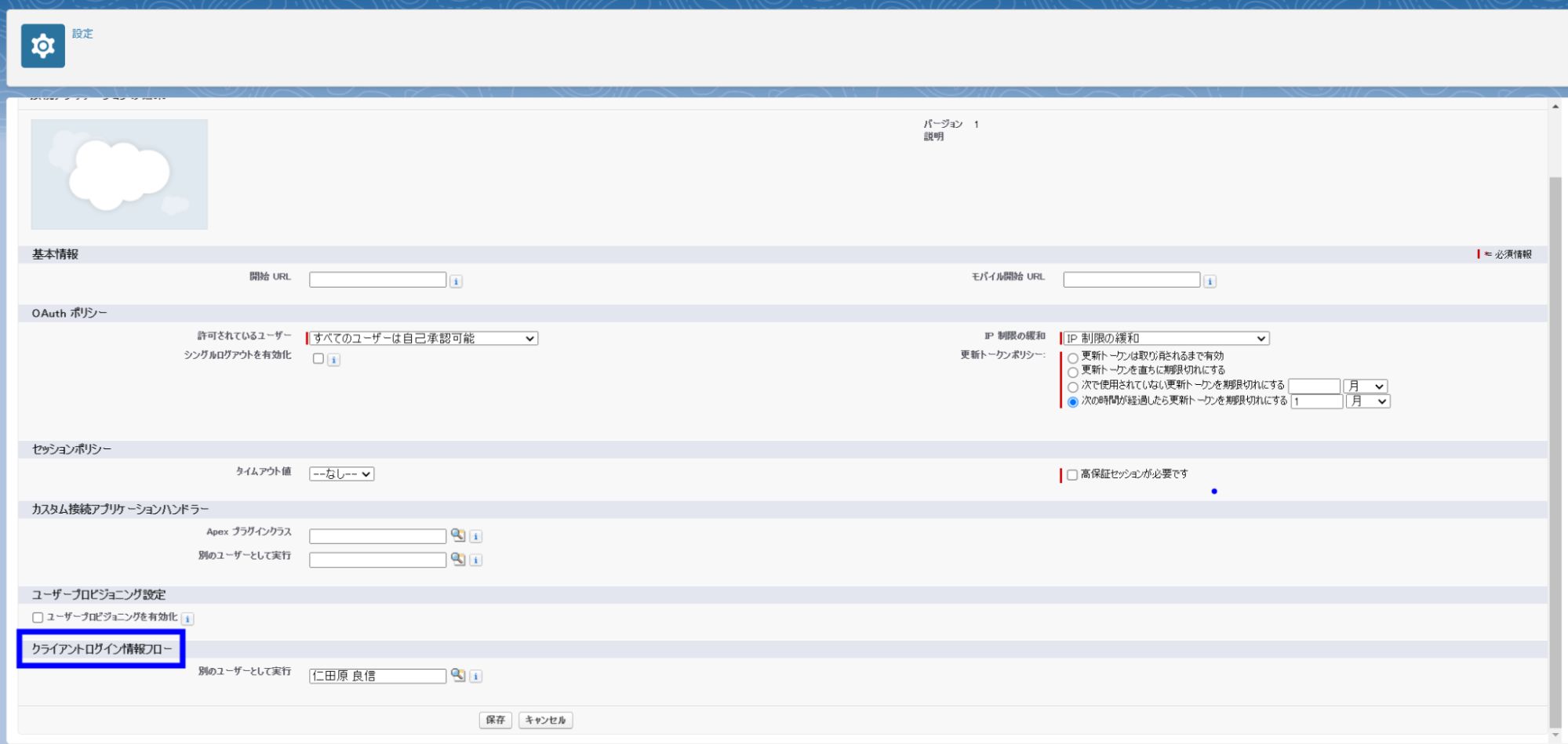The height and width of the screenshot is (744, 1568).
Task: Check 高保証セッションが必要です checkbox
Action: [1072, 475]
